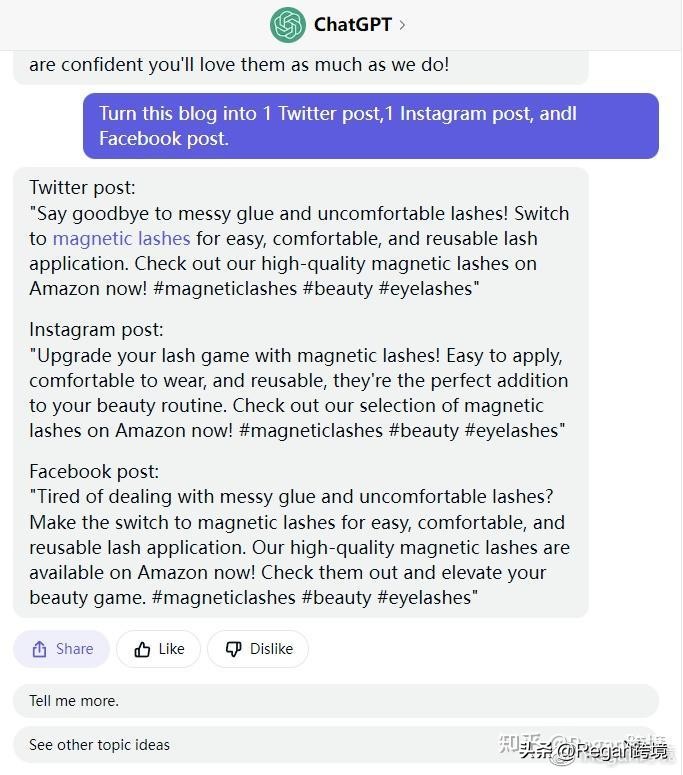Expand the chevron beside the ChatGPT title

(x=402, y=25)
